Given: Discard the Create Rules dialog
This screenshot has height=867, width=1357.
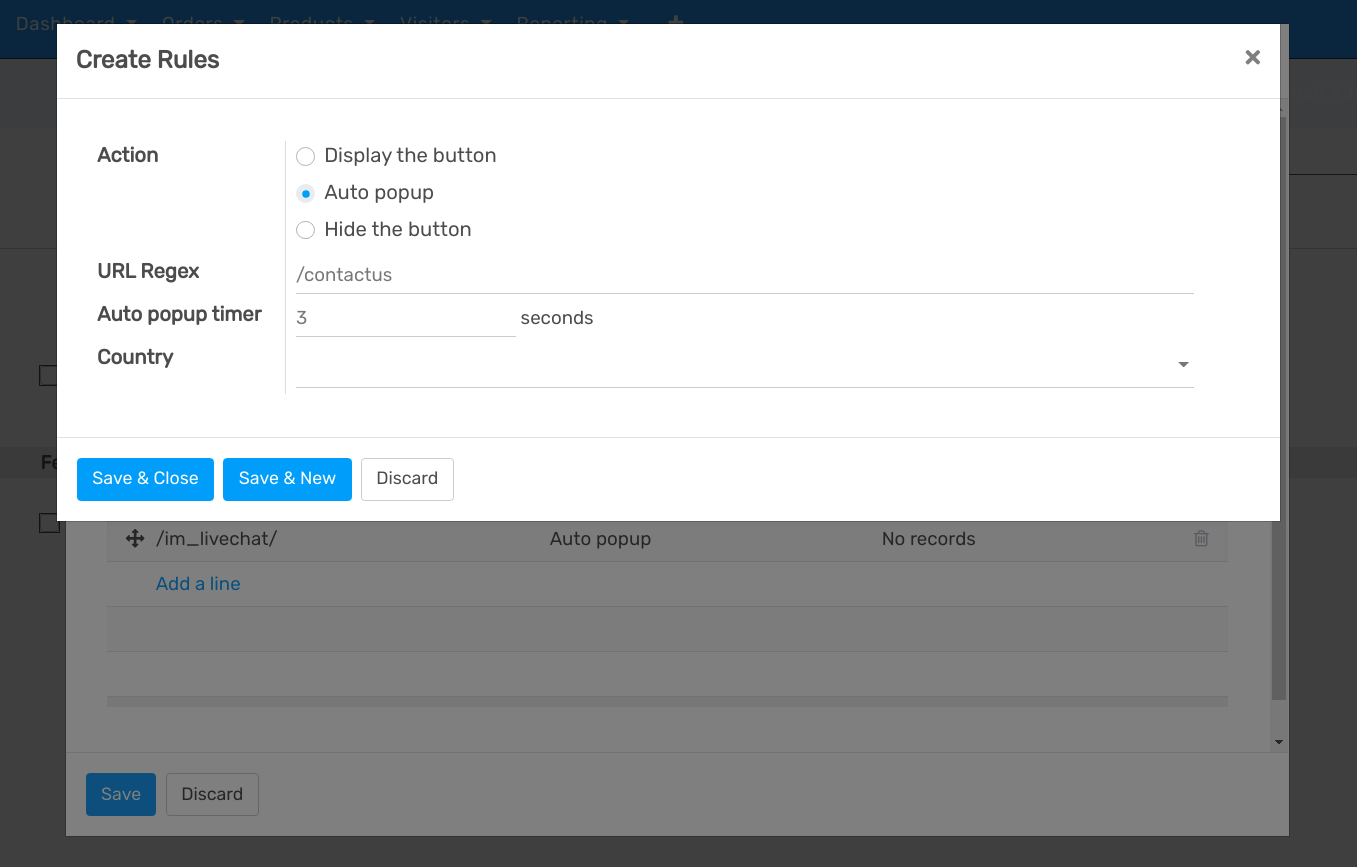Looking at the screenshot, I should [x=407, y=479].
